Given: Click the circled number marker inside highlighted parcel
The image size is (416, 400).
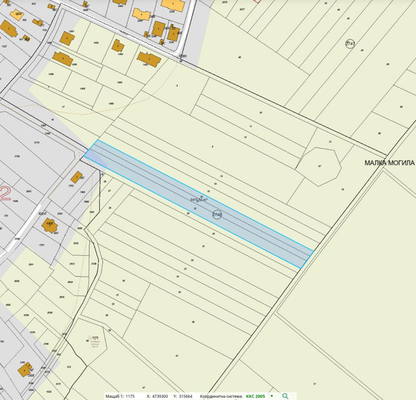Looking at the screenshot, I should click(x=217, y=215).
